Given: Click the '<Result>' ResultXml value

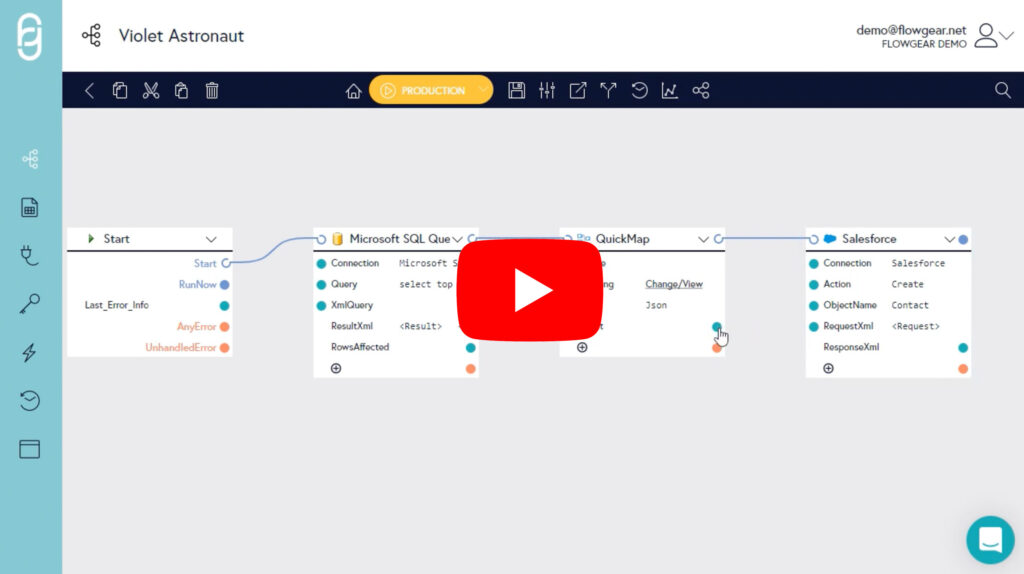Looking at the screenshot, I should coord(421,326).
